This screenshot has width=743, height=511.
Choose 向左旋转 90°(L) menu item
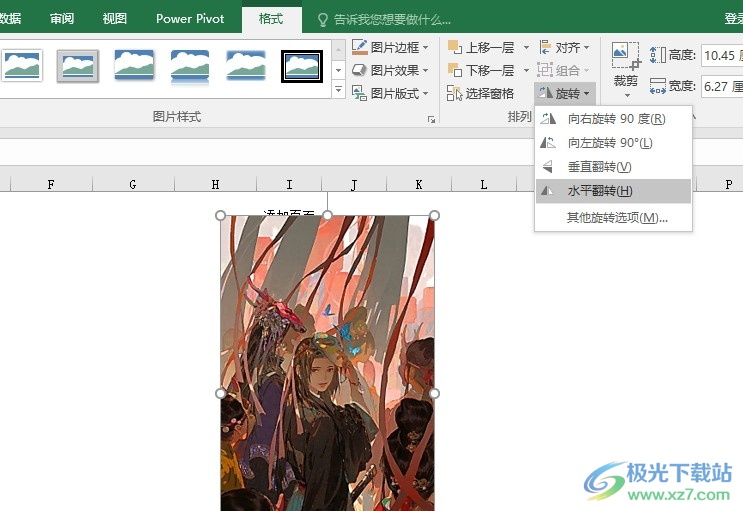pyautogui.click(x=613, y=143)
